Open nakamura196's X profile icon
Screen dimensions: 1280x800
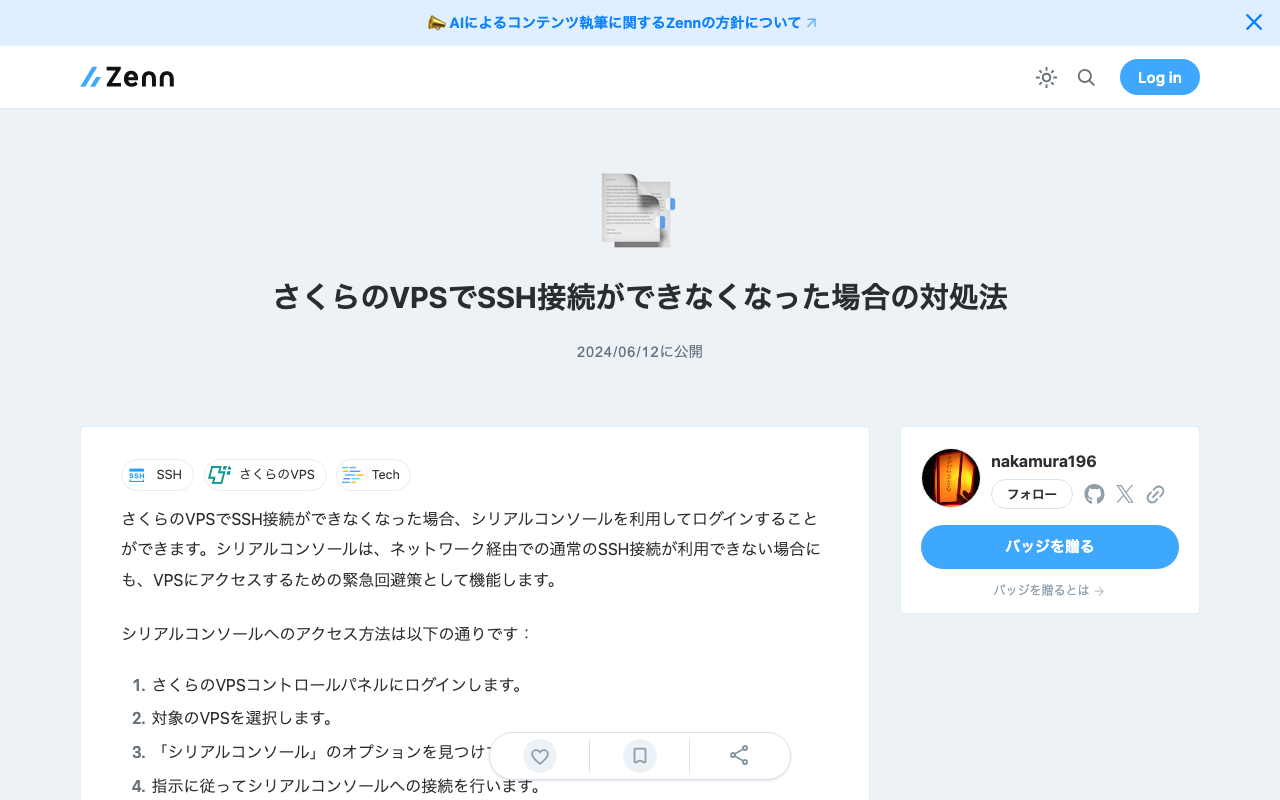tap(1124, 493)
